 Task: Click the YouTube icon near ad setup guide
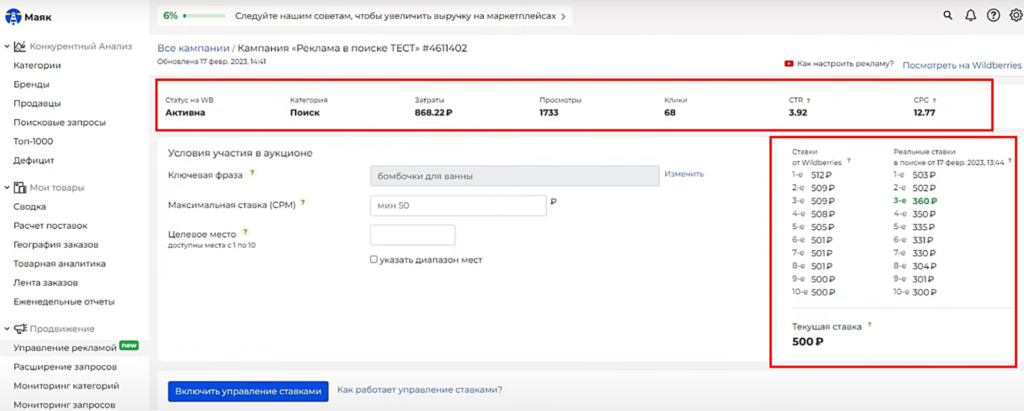point(789,63)
